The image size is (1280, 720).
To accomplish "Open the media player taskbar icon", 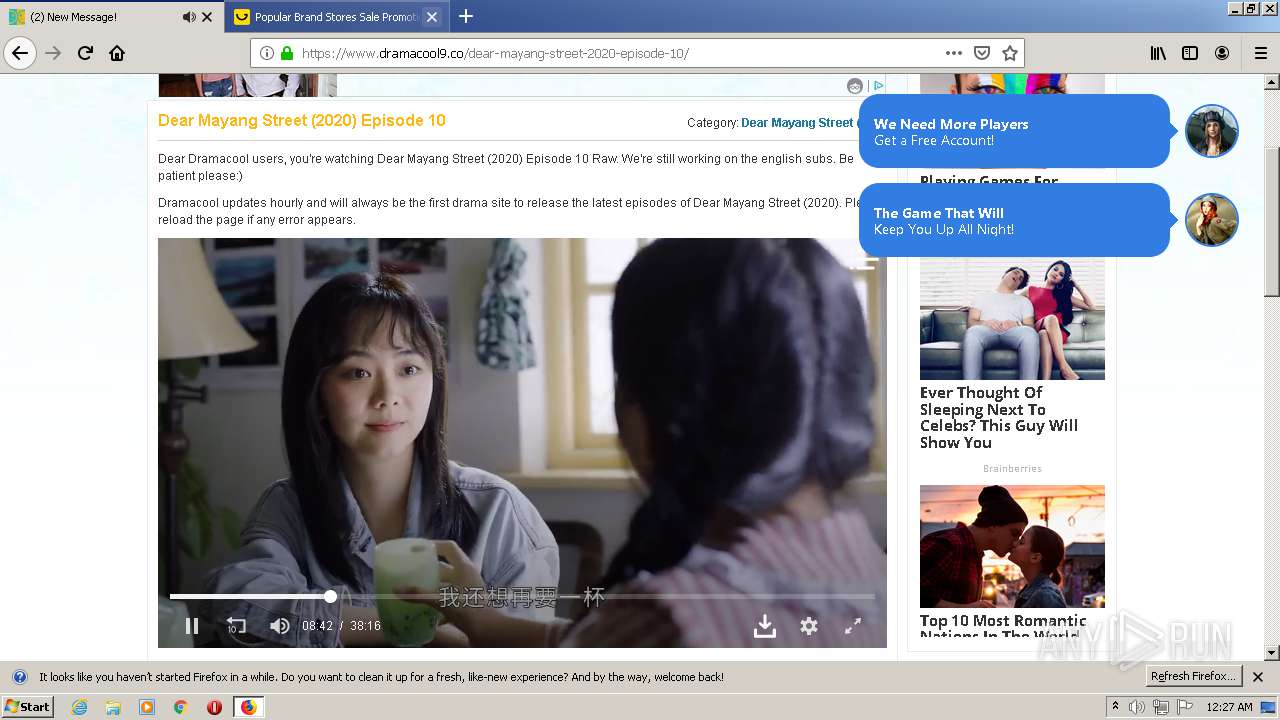I will point(147,707).
